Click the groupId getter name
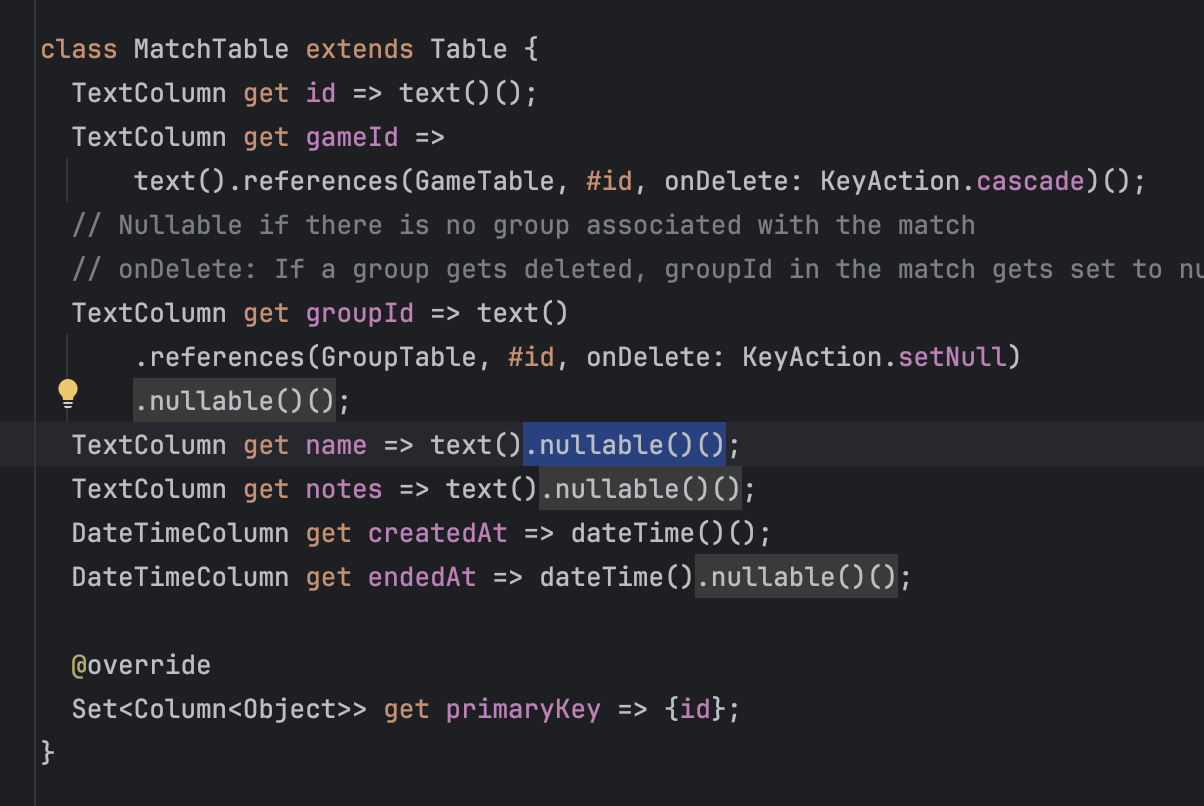The image size is (1204, 806). point(359,313)
